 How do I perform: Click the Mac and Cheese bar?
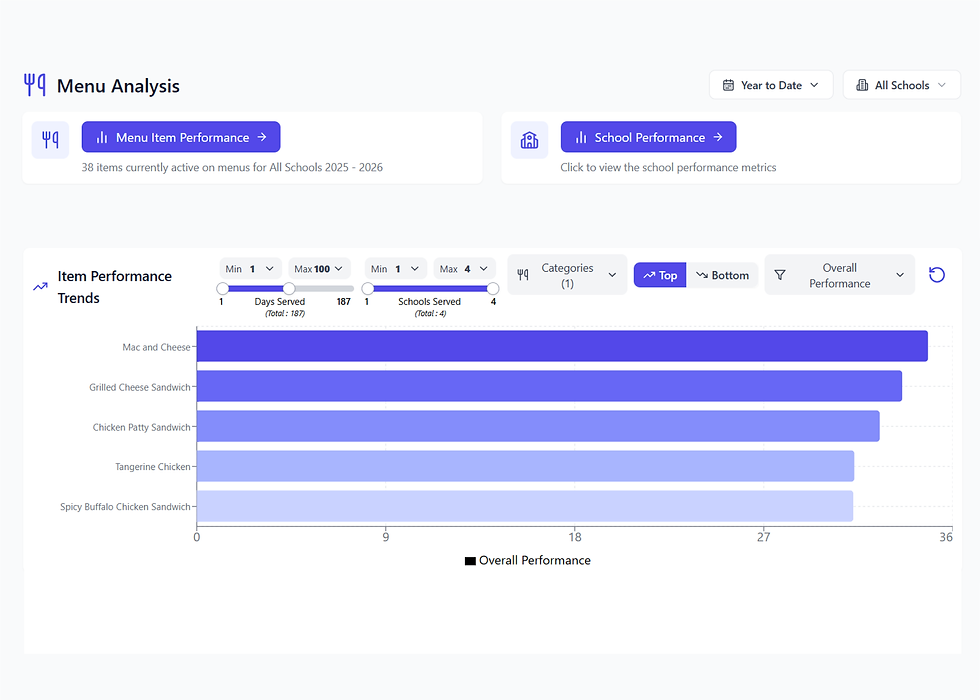coord(562,346)
